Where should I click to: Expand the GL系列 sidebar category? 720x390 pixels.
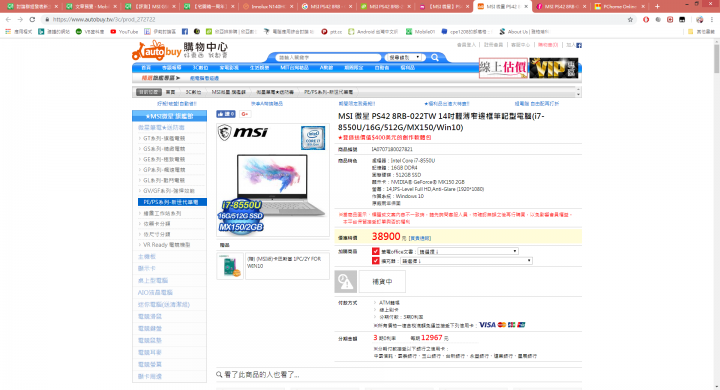[164, 181]
